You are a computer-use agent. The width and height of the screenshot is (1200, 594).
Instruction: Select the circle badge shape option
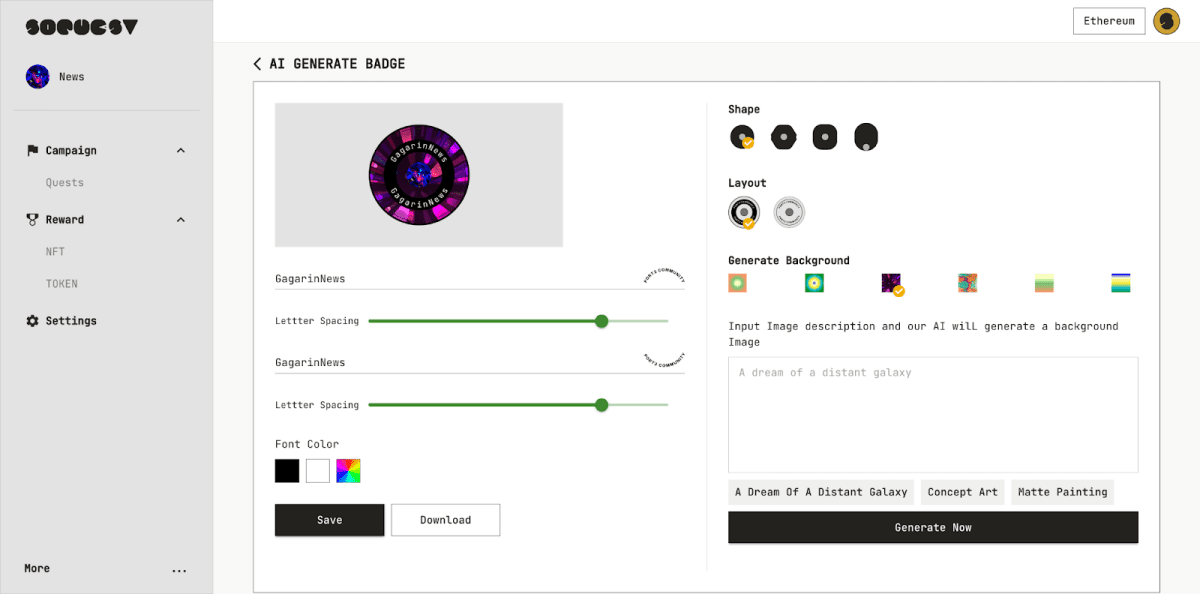click(x=741, y=137)
